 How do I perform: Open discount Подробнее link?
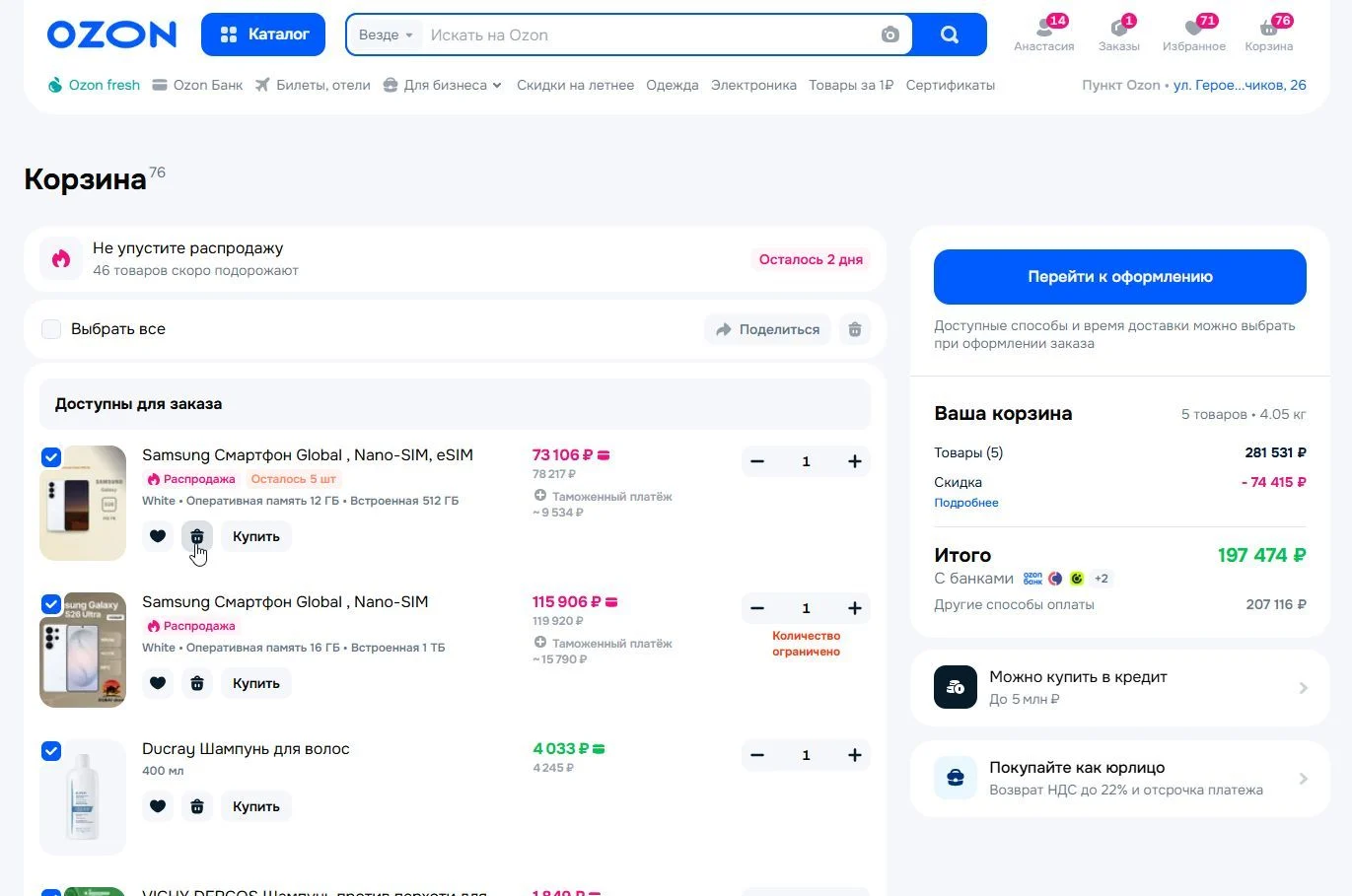click(966, 503)
